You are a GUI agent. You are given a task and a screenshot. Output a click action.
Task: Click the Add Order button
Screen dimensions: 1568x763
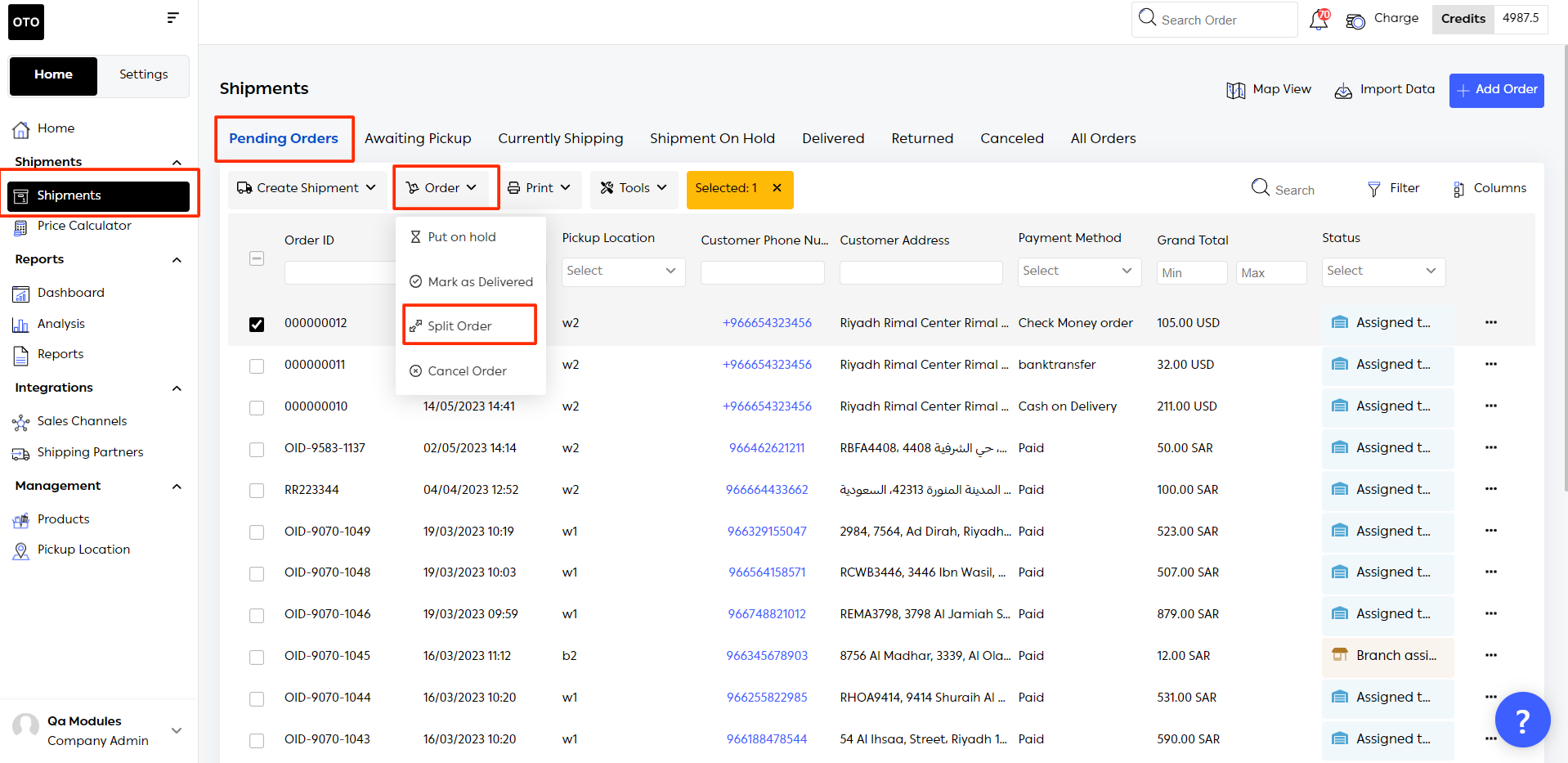tap(1496, 90)
